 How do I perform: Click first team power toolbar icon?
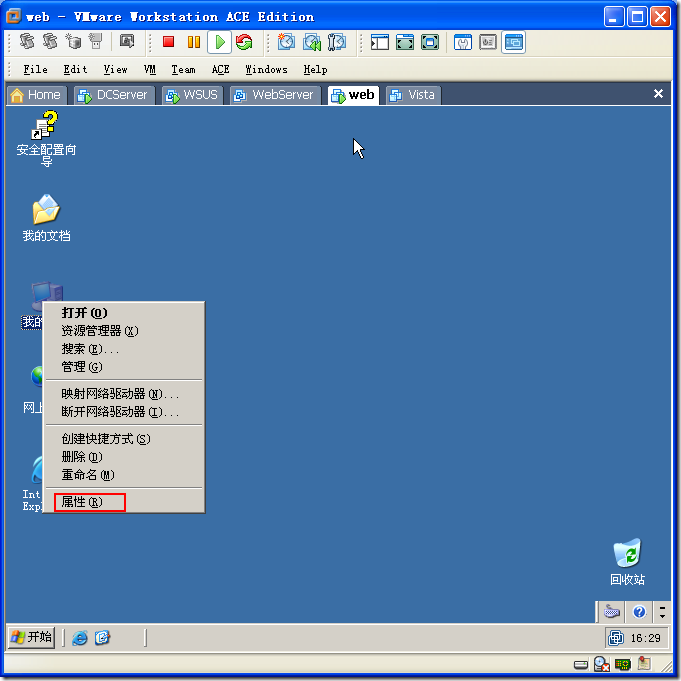point(27,41)
